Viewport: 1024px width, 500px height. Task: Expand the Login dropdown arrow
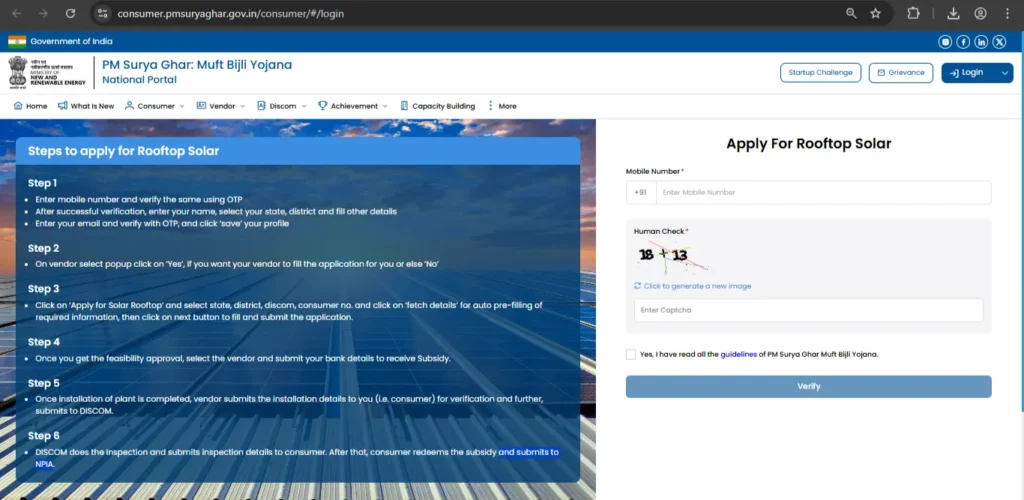[x=1004, y=73]
